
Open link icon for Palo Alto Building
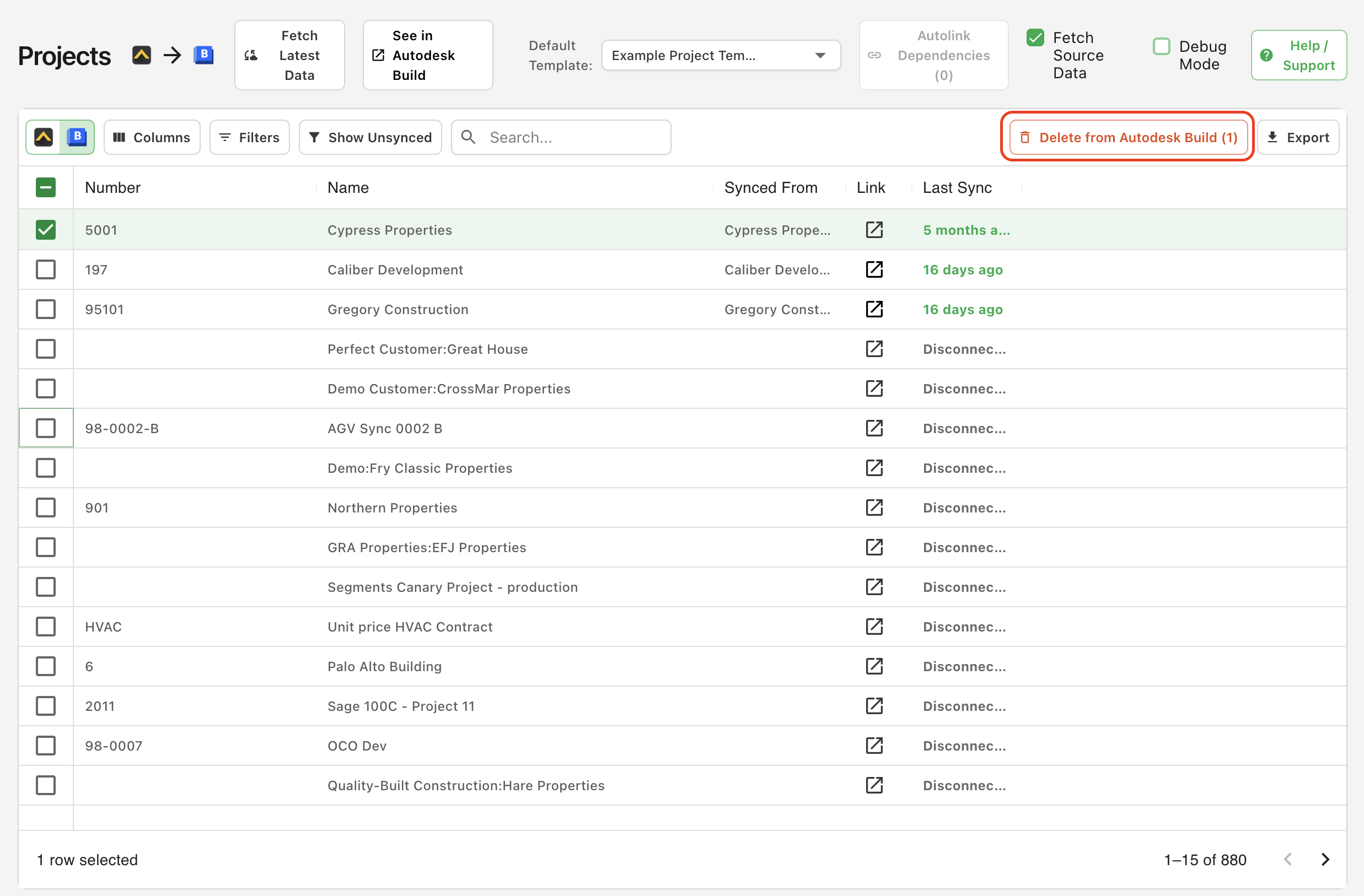874,666
